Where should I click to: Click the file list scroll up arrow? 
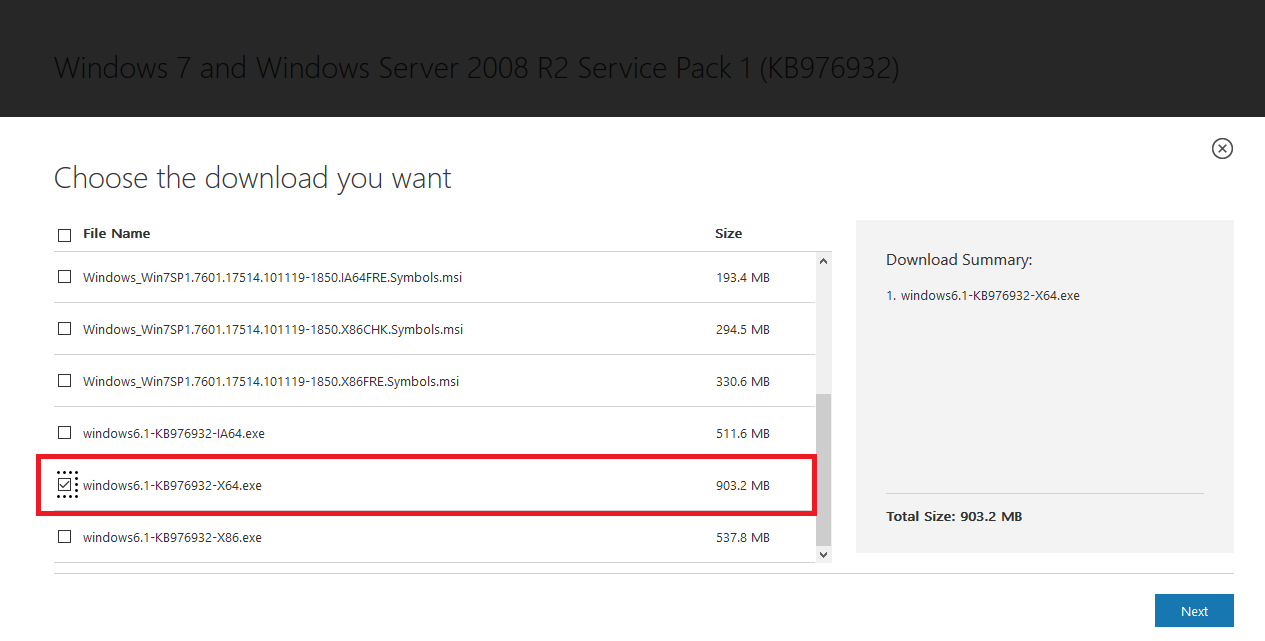[x=824, y=262]
